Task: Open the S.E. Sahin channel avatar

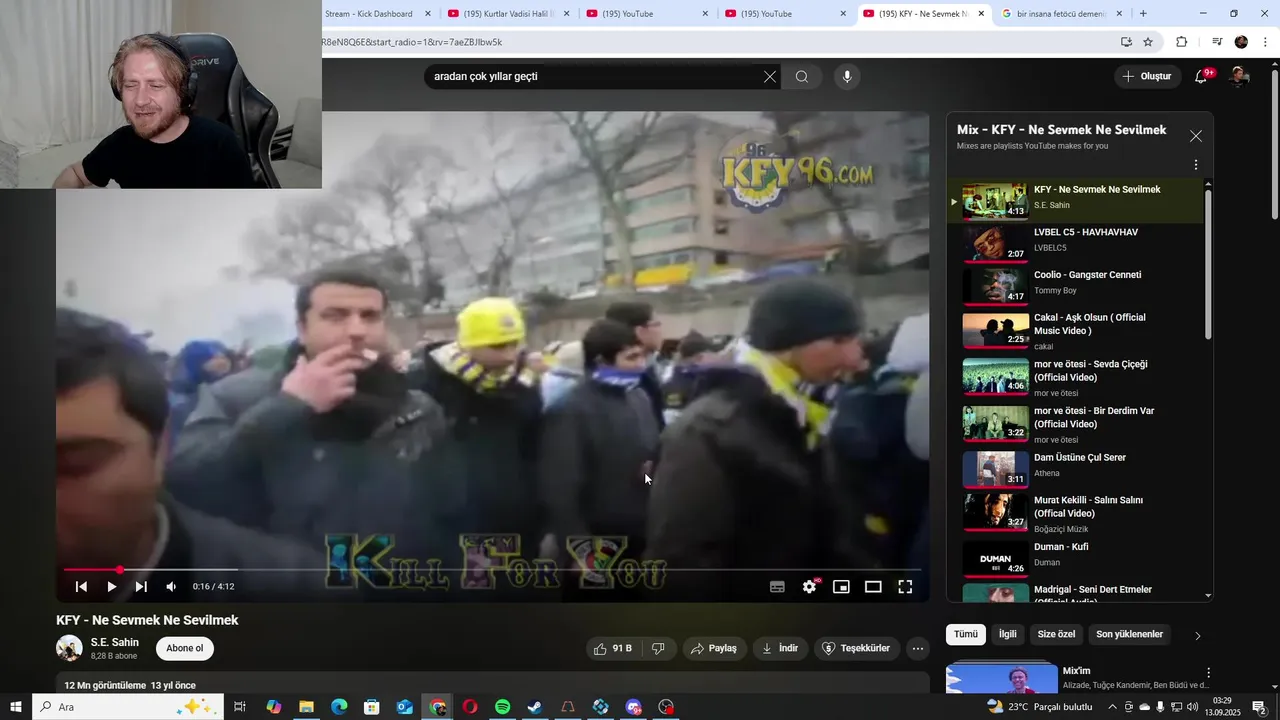Action: (69, 648)
